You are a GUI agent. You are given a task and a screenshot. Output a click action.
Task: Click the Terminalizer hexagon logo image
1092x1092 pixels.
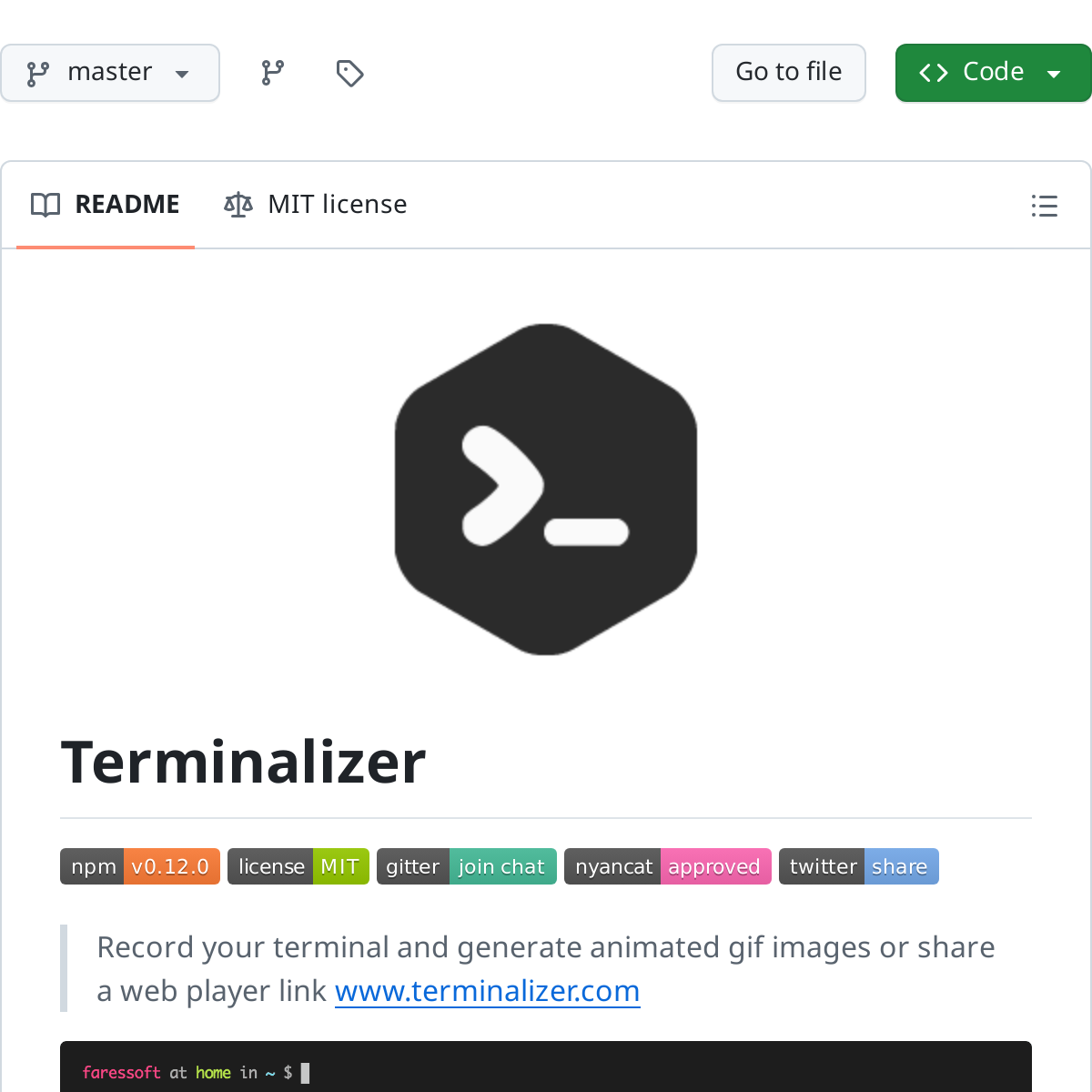point(546,489)
